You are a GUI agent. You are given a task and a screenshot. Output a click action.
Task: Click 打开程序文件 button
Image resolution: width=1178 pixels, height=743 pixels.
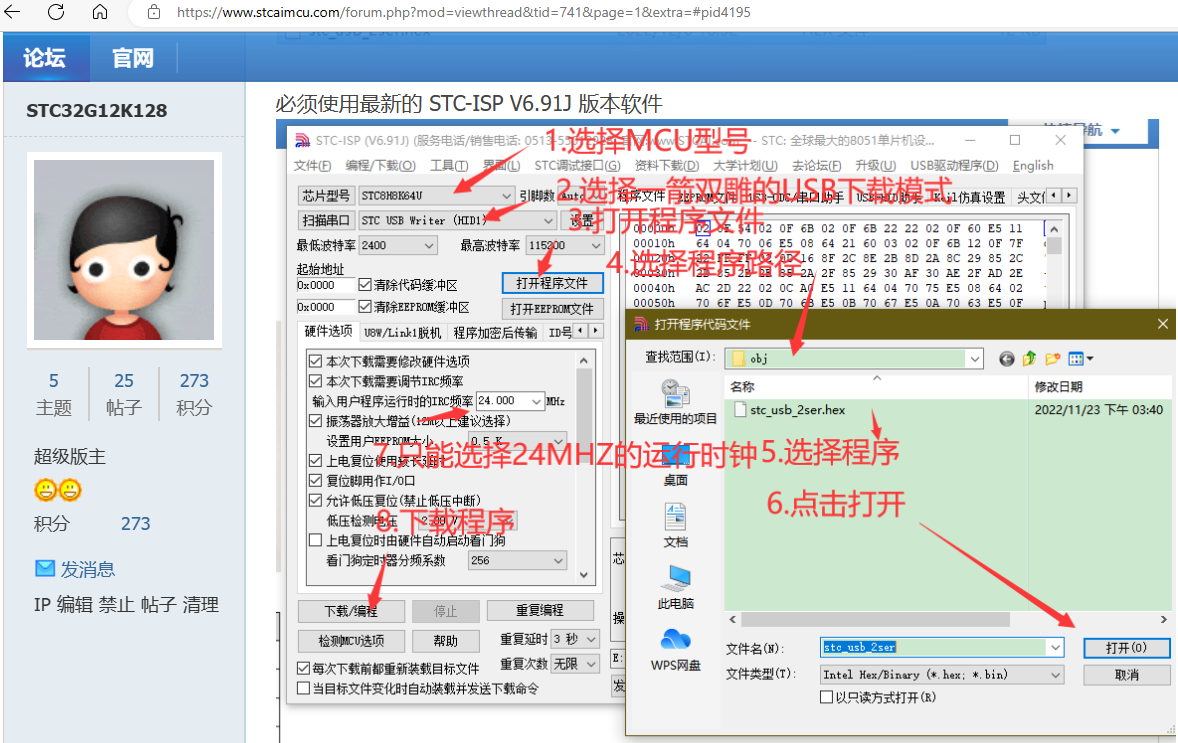point(552,283)
